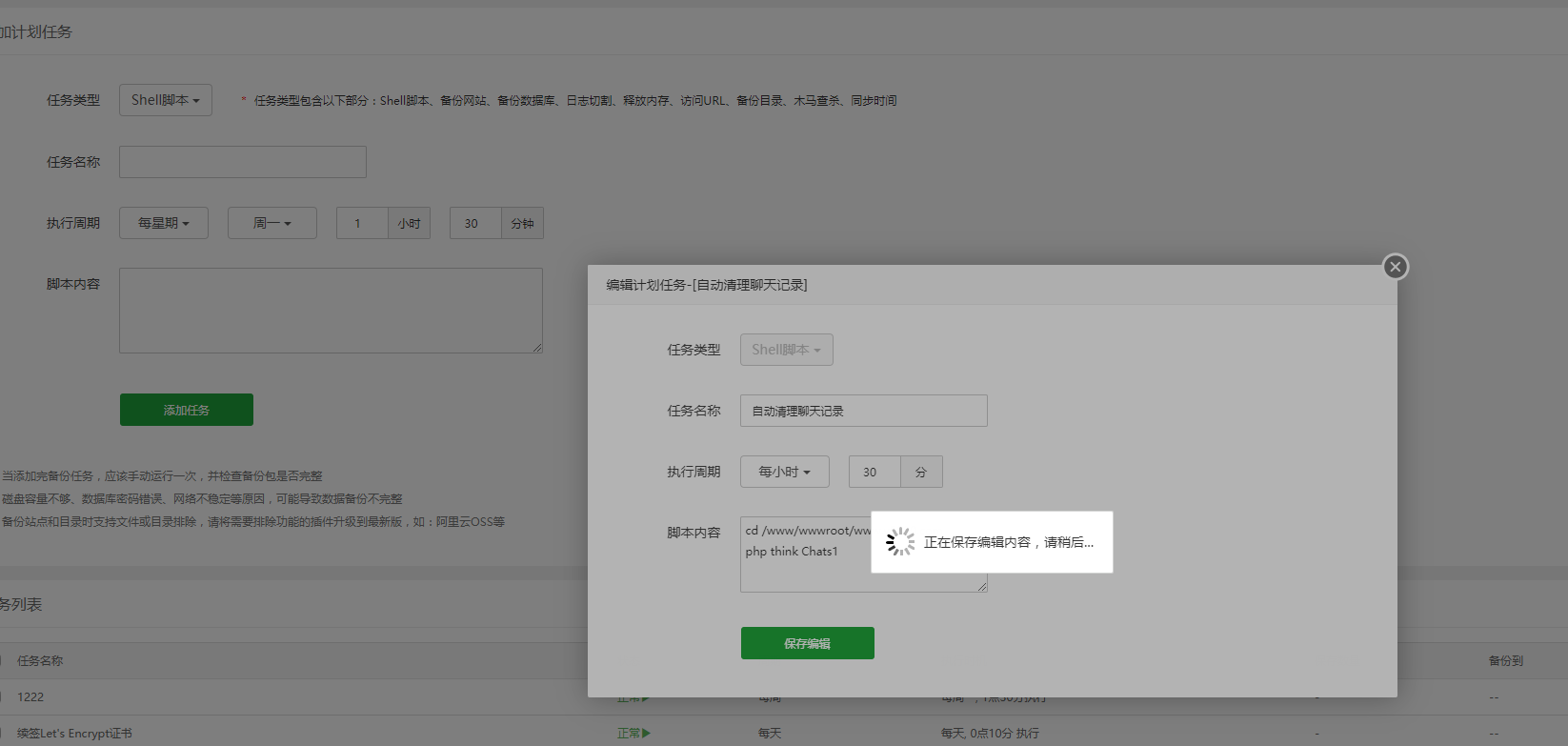The height and width of the screenshot is (746, 1568).
Task: Click the status arrow icon in Let's Encrypt row
Action: [x=647, y=733]
